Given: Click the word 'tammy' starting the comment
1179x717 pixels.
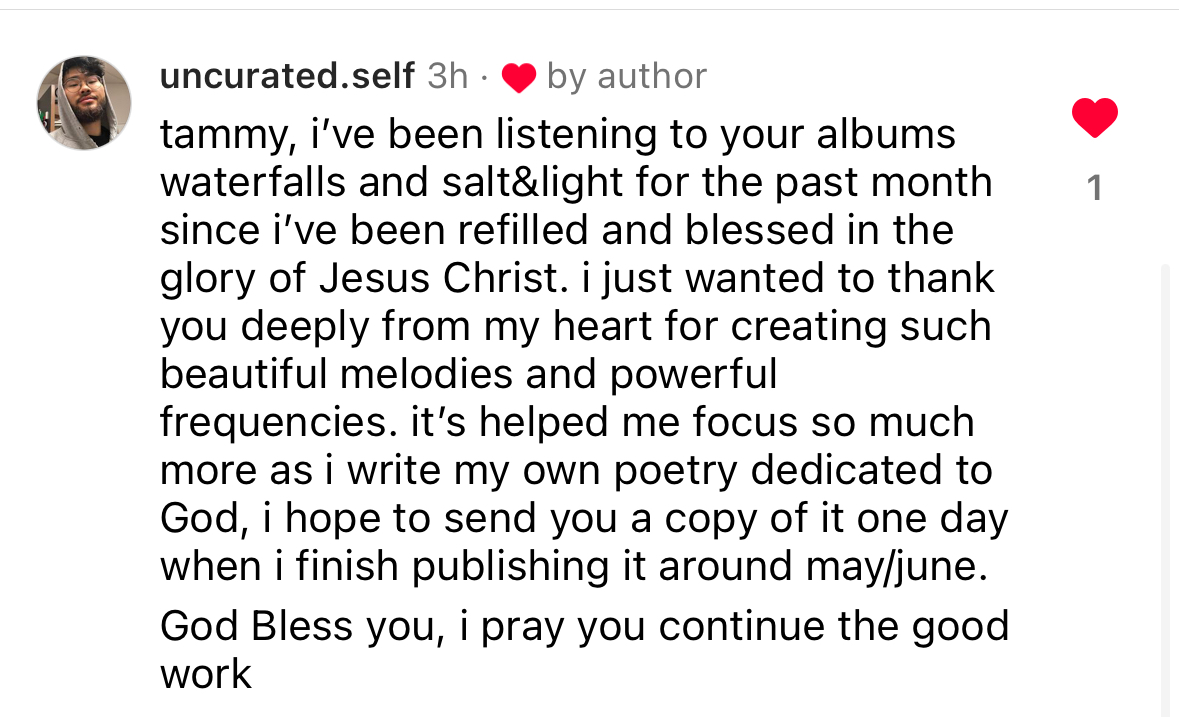Looking at the screenshot, I should (x=223, y=136).
